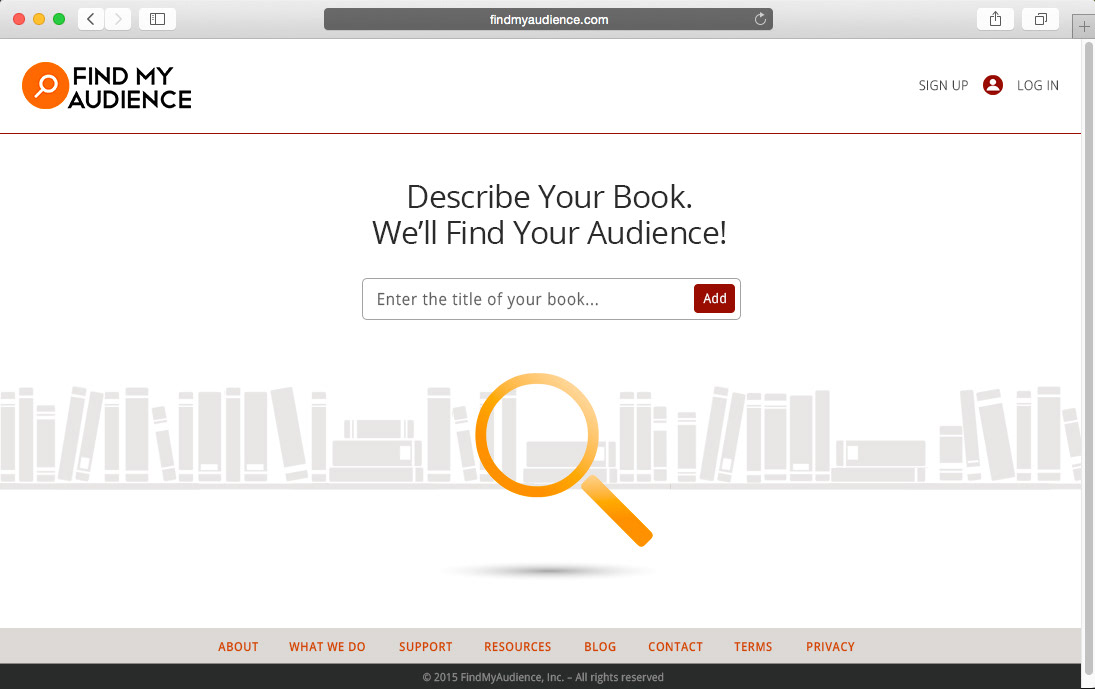Viewport: 1095px width, 689px height.
Task: Open the LOG IN link
Action: click(1037, 85)
